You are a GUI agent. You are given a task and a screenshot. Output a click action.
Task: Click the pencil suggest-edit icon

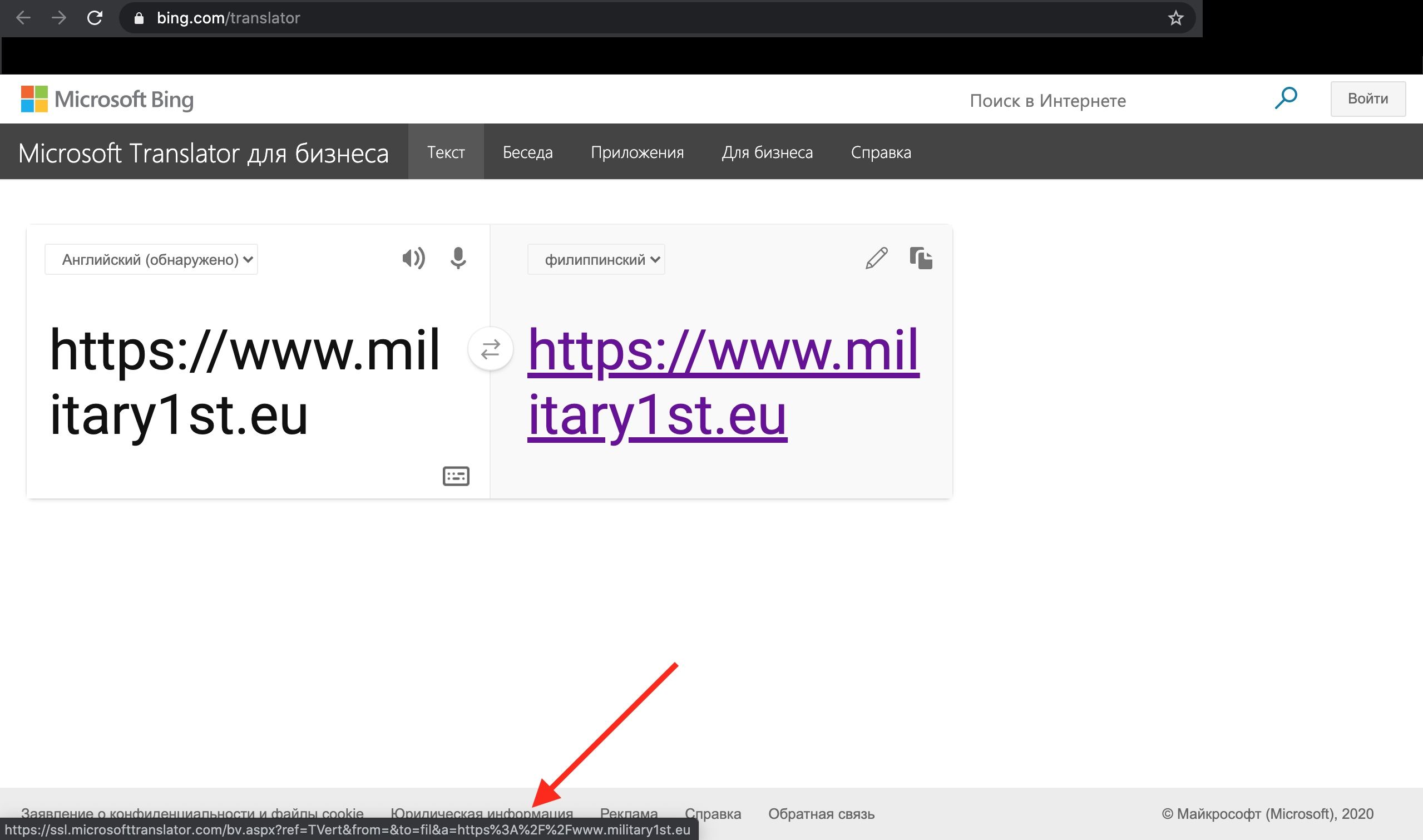pos(876,258)
